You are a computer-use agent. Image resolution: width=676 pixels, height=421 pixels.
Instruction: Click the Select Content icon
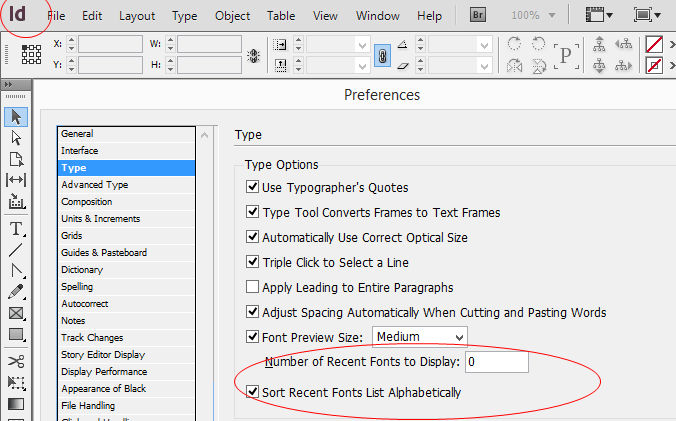[599, 66]
